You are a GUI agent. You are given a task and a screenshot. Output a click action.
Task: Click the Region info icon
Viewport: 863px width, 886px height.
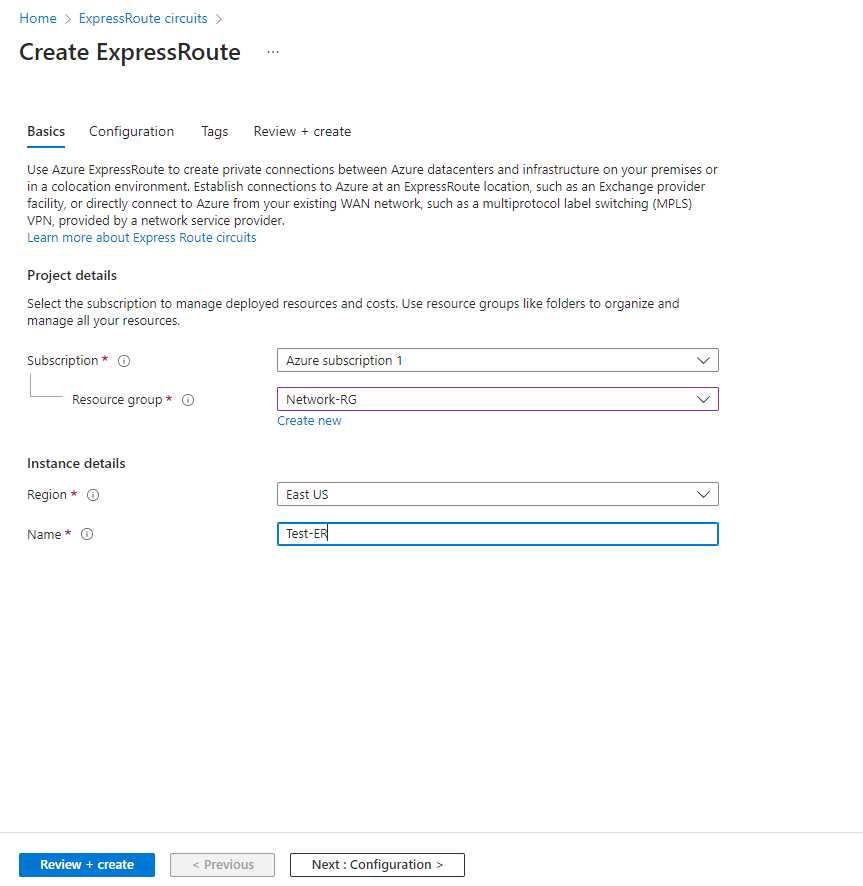pyautogui.click(x=93, y=495)
